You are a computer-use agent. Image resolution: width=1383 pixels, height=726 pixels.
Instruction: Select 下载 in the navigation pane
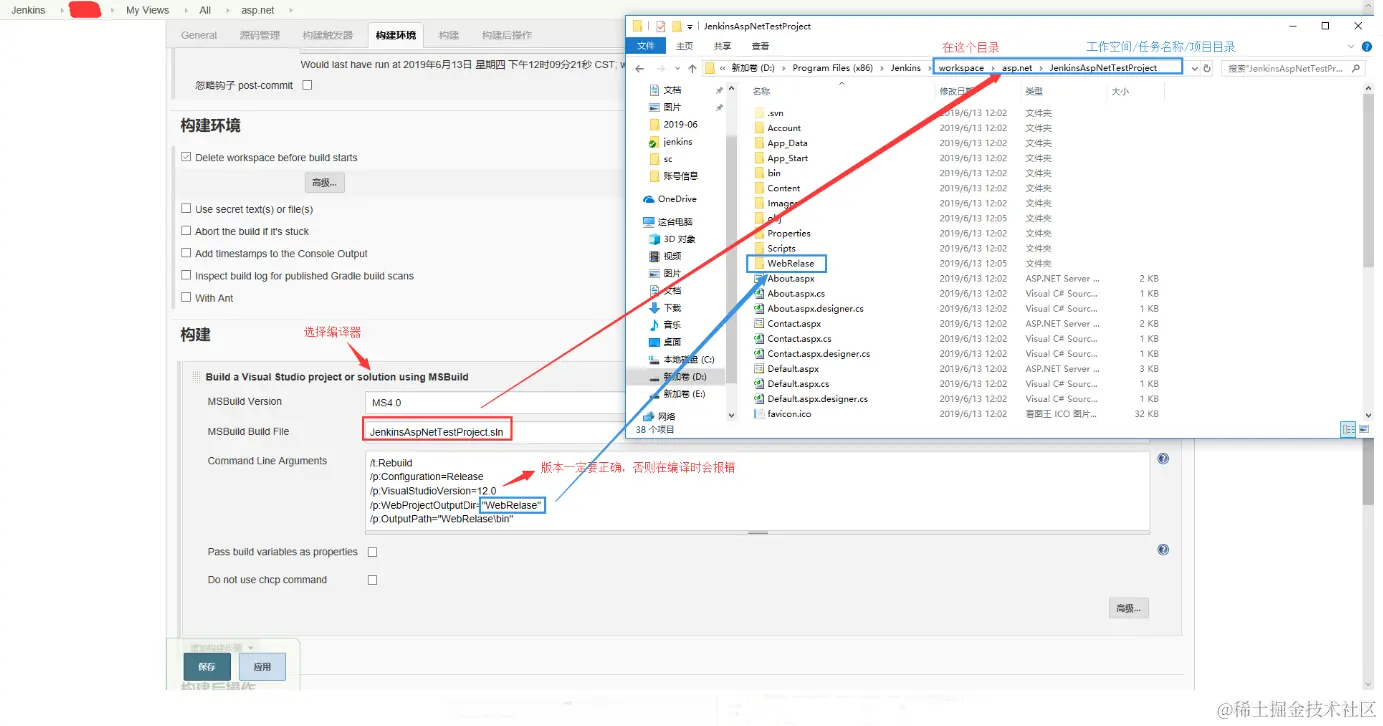pyautogui.click(x=665, y=308)
